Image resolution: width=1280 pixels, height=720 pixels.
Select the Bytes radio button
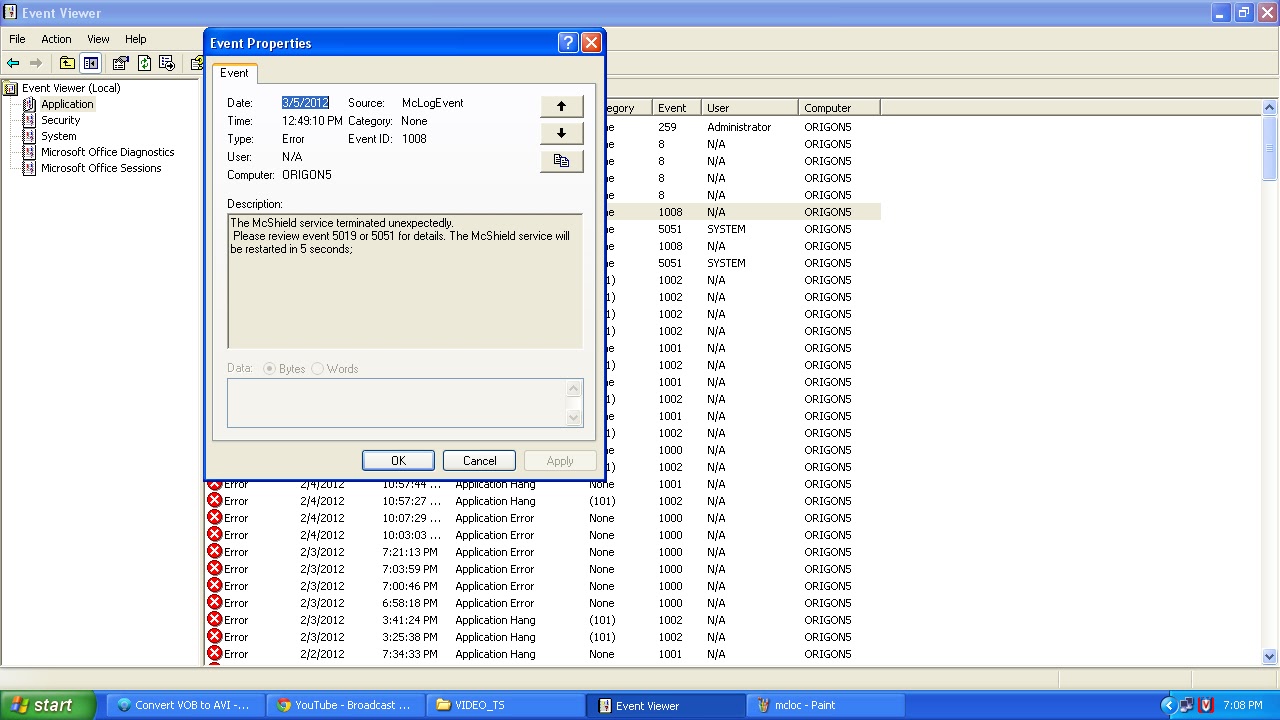click(268, 368)
